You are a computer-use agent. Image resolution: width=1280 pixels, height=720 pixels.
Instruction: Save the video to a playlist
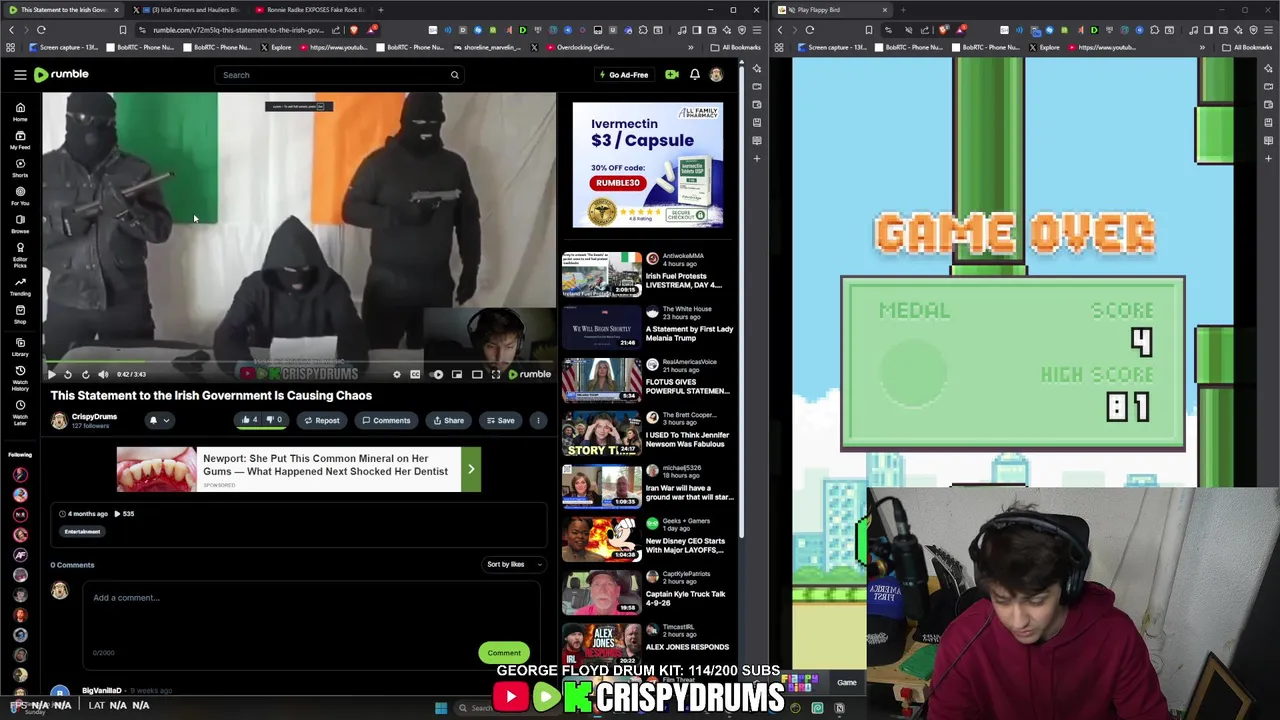(499, 420)
